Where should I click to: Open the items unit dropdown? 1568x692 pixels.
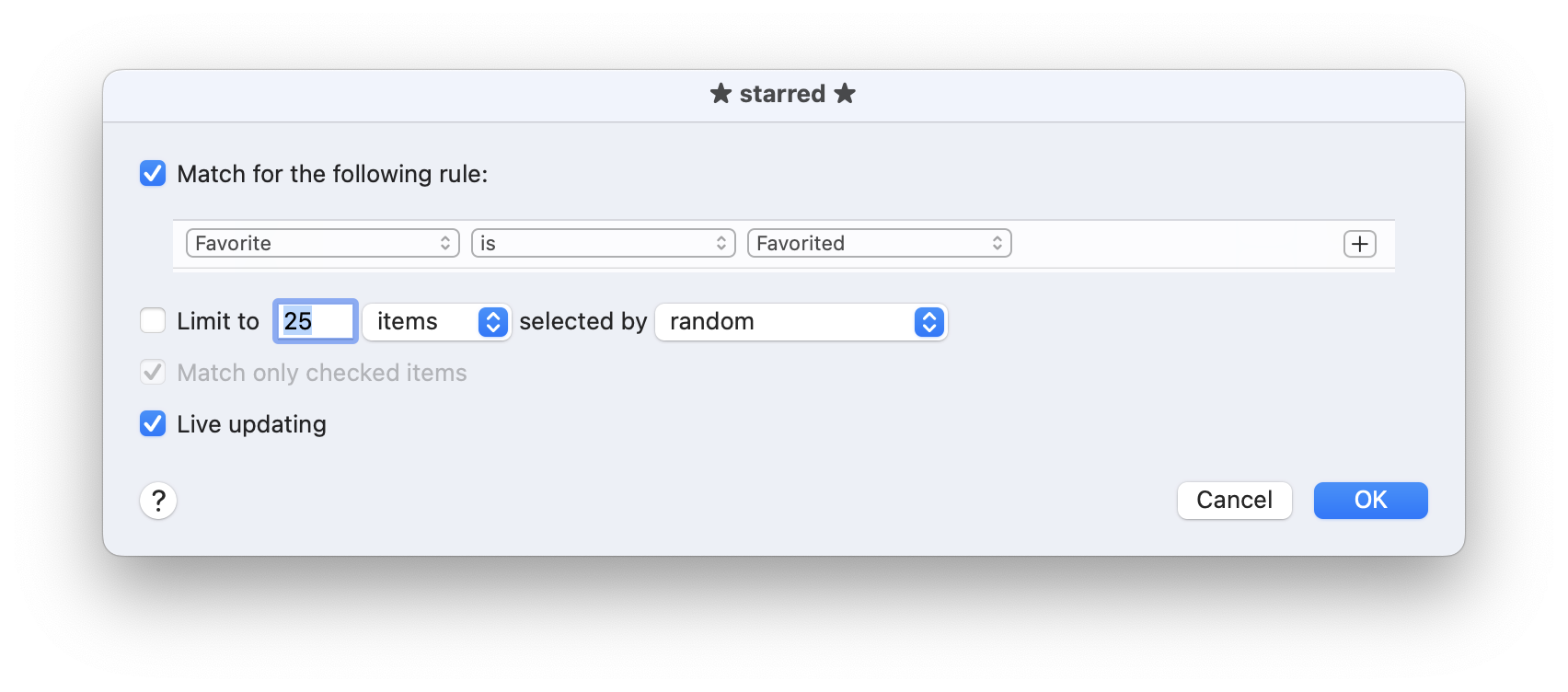click(x=437, y=321)
